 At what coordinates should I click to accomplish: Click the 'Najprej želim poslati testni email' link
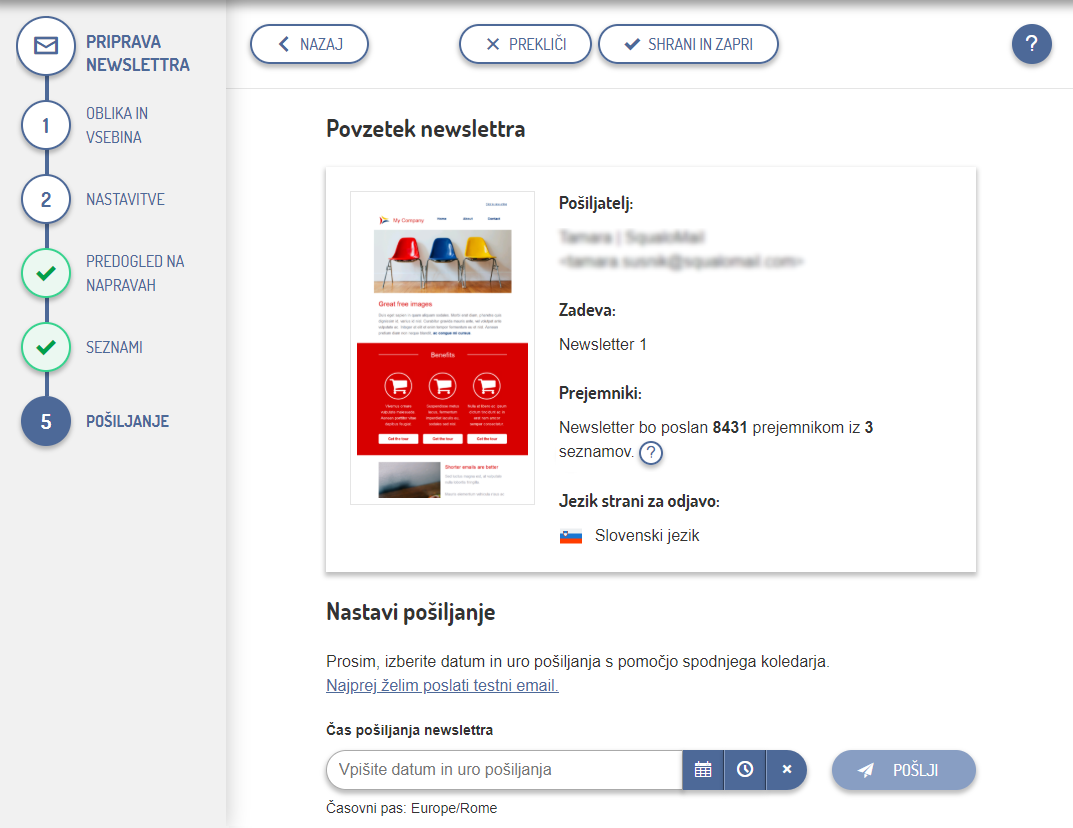pos(442,686)
